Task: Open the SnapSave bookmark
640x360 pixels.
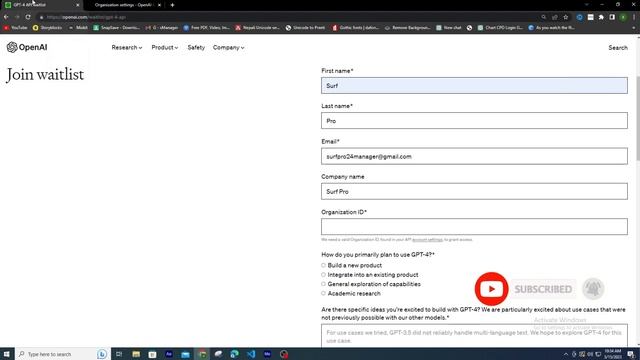Action: pos(116,28)
